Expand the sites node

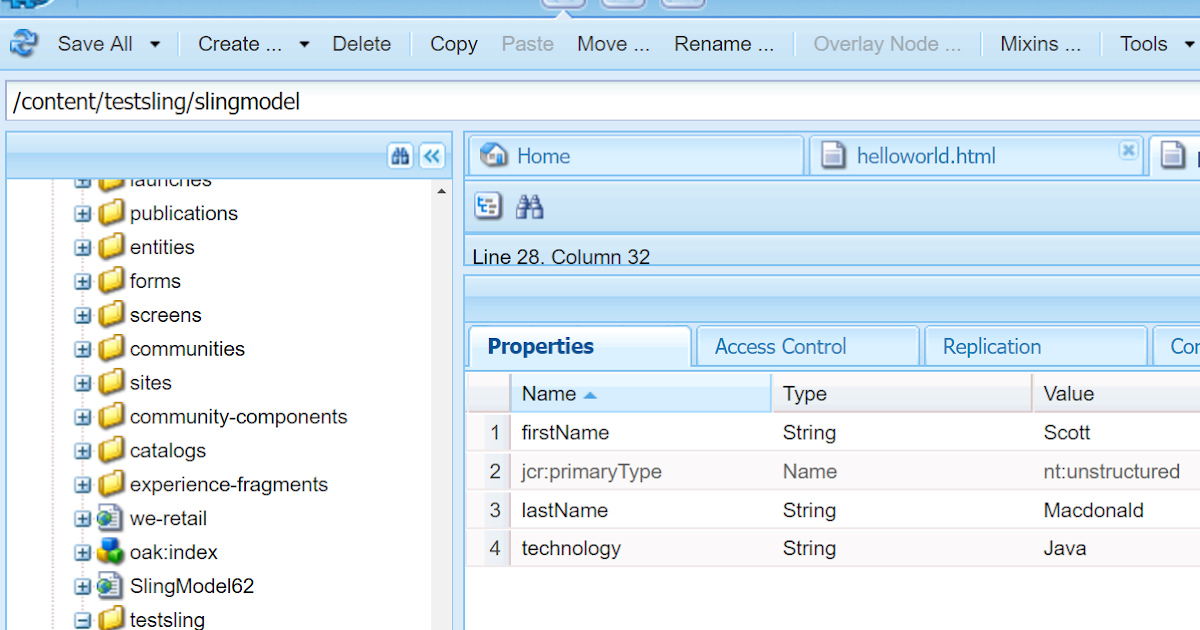(83, 382)
